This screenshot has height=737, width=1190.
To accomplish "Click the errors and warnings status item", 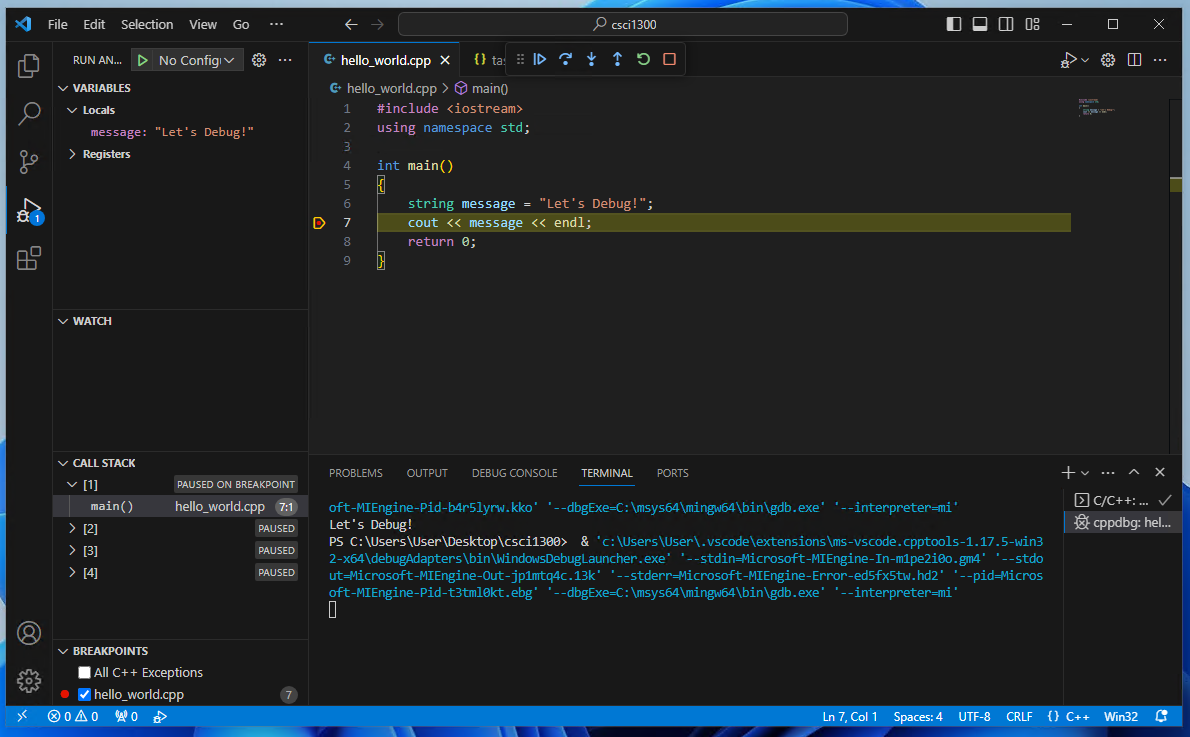I will [73, 717].
